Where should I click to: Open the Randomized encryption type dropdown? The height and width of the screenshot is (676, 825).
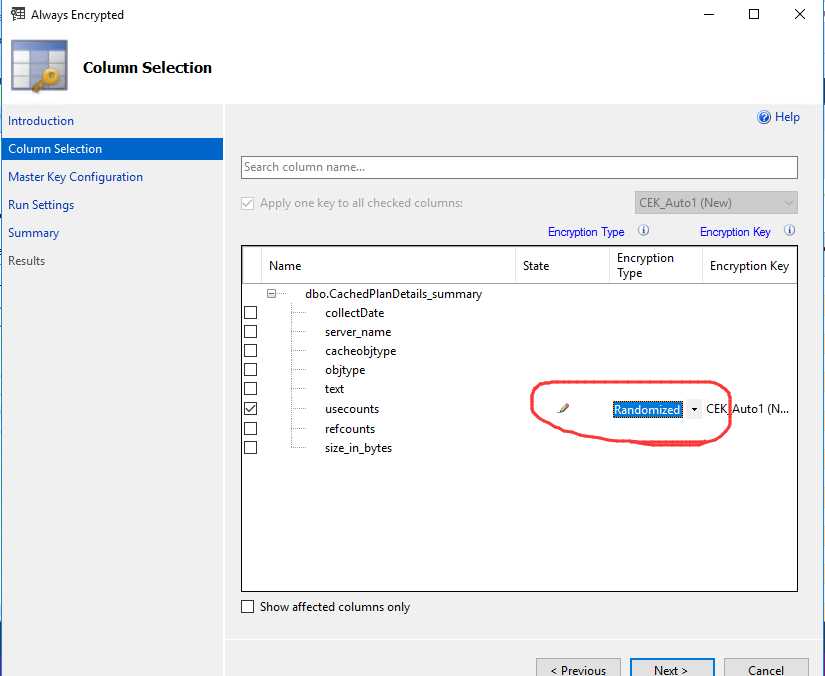click(x=694, y=409)
